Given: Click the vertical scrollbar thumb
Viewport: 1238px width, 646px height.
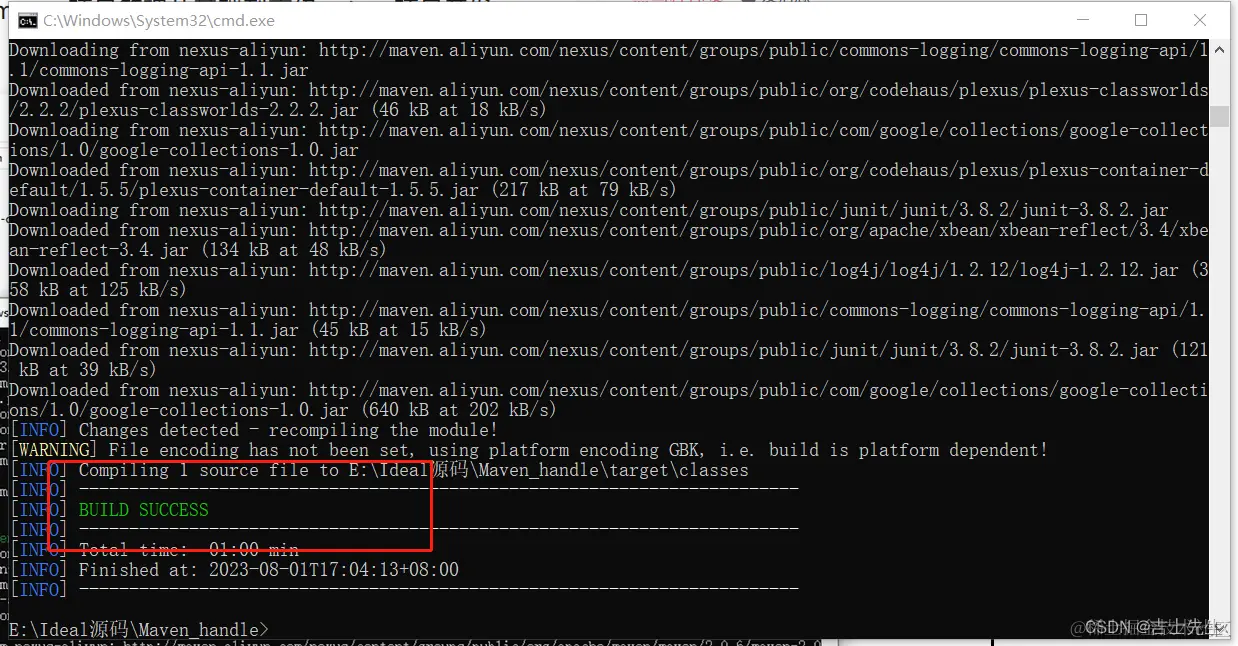Looking at the screenshot, I should 1219,116.
